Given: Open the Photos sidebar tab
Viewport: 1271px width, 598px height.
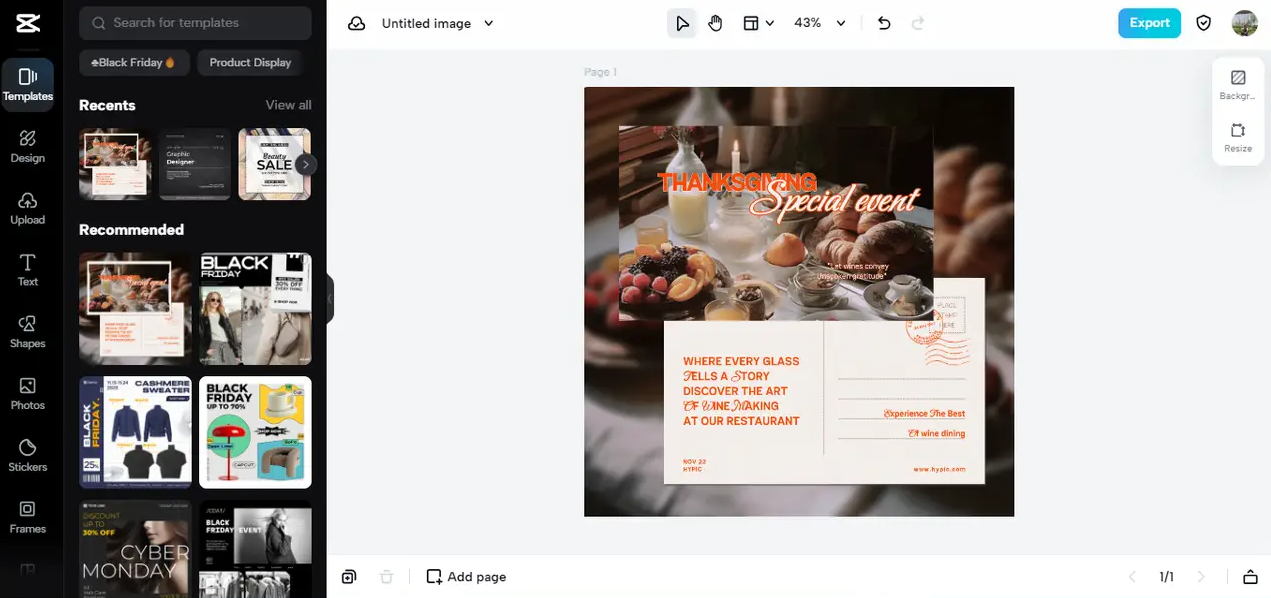Looking at the screenshot, I should click(x=28, y=394).
